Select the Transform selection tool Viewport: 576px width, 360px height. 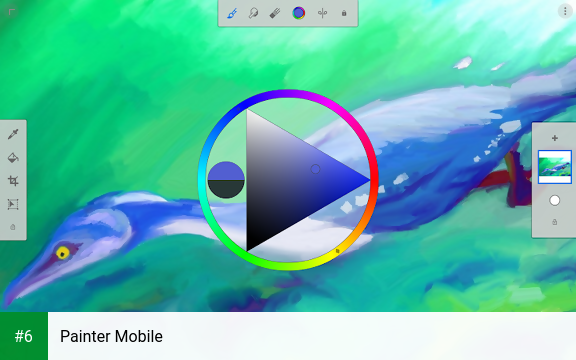coord(13,204)
